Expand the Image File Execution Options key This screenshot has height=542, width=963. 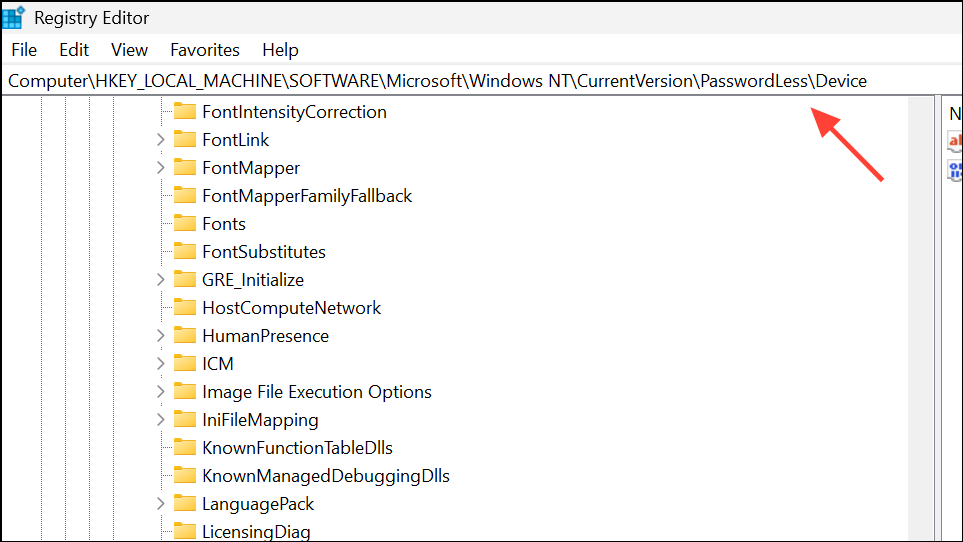(x=160, y=391)
